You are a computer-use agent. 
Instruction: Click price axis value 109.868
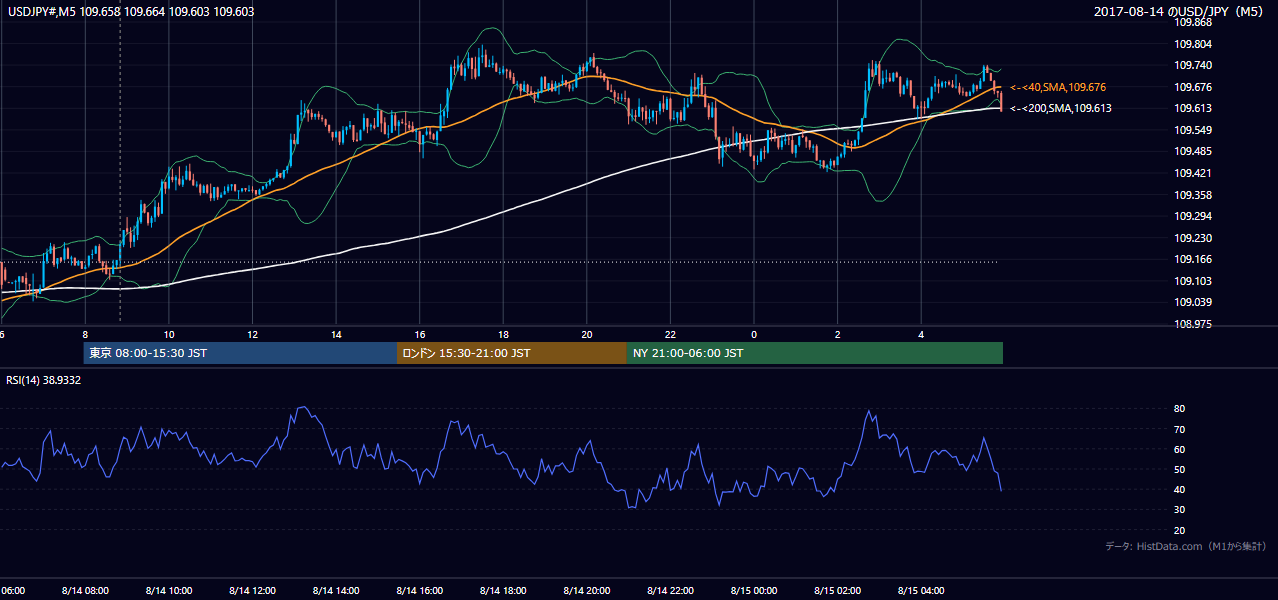pyautogui.click(x=1192, y=22)
